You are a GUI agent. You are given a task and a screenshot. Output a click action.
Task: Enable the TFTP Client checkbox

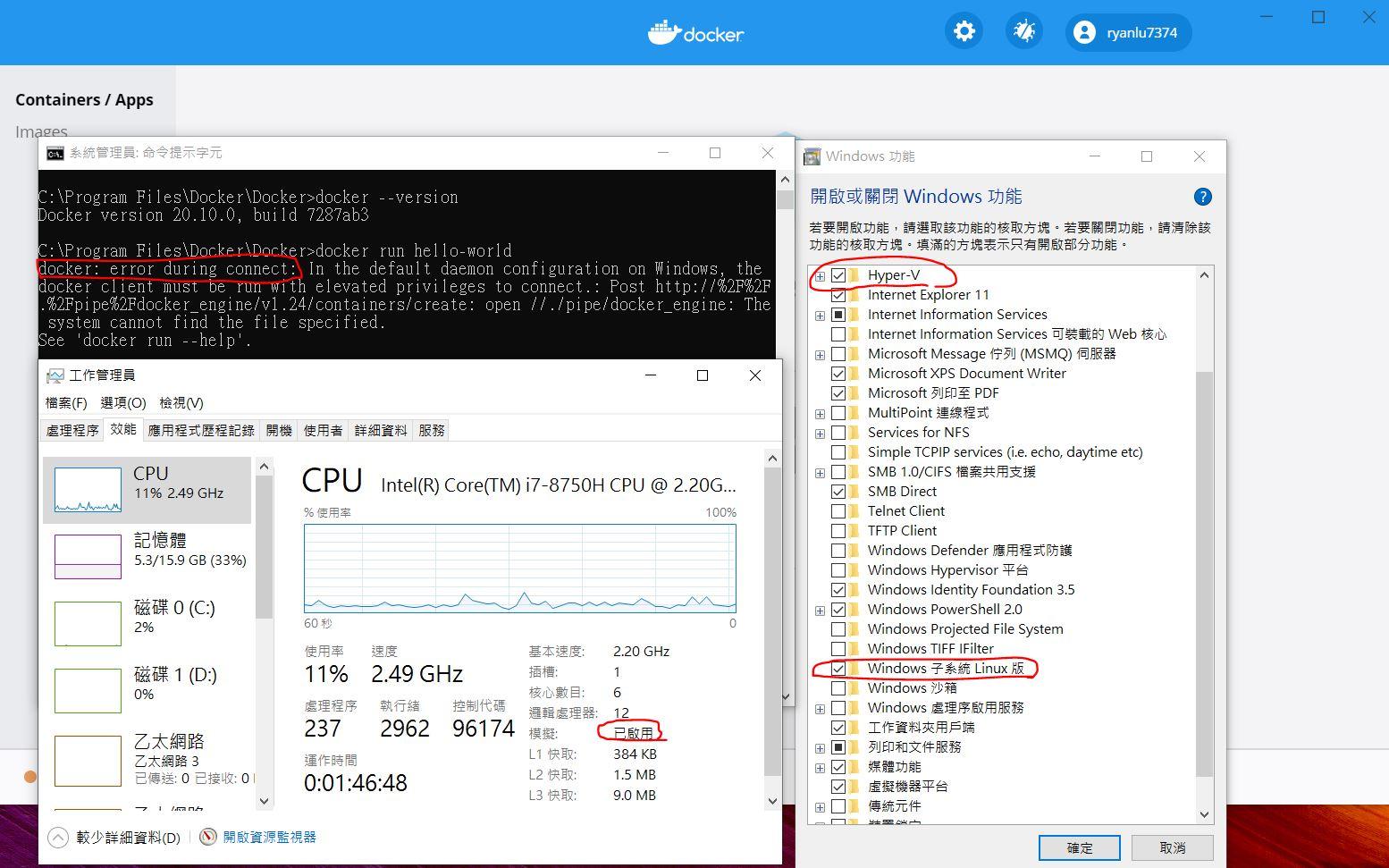(838, 531)
